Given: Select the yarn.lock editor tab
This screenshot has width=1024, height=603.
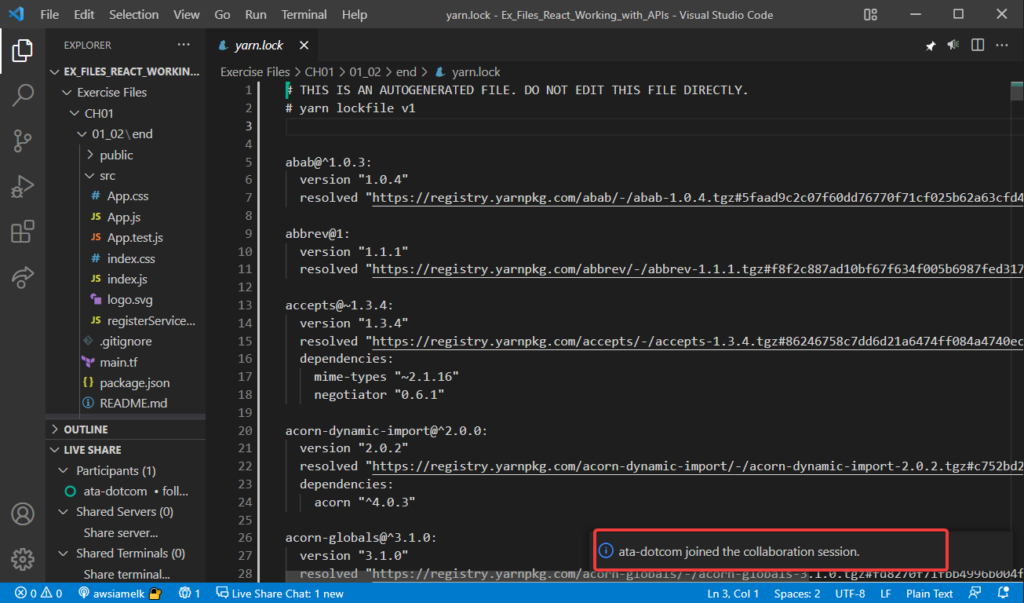Looking at the screenshot, I should click(x=257, y=44).
